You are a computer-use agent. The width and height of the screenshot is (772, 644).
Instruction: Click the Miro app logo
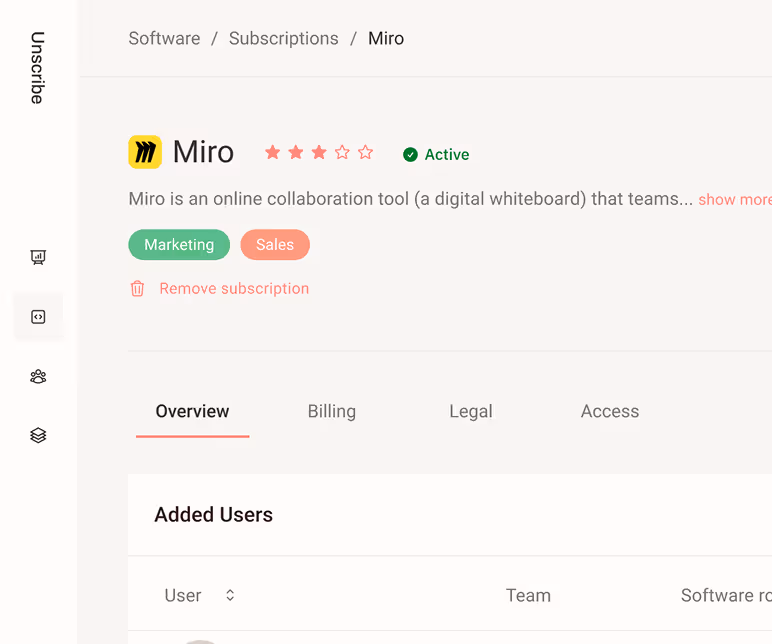click(145, 152)
